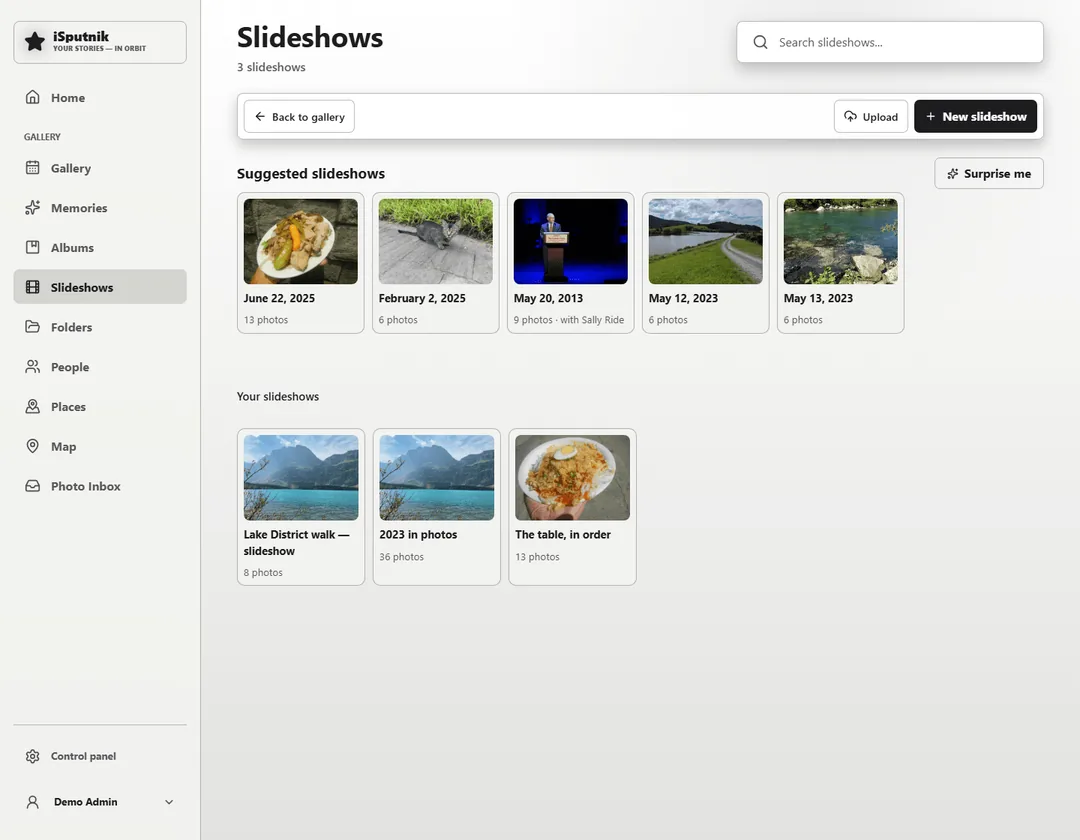Click the "36 photos" label

tap(402, 556)
